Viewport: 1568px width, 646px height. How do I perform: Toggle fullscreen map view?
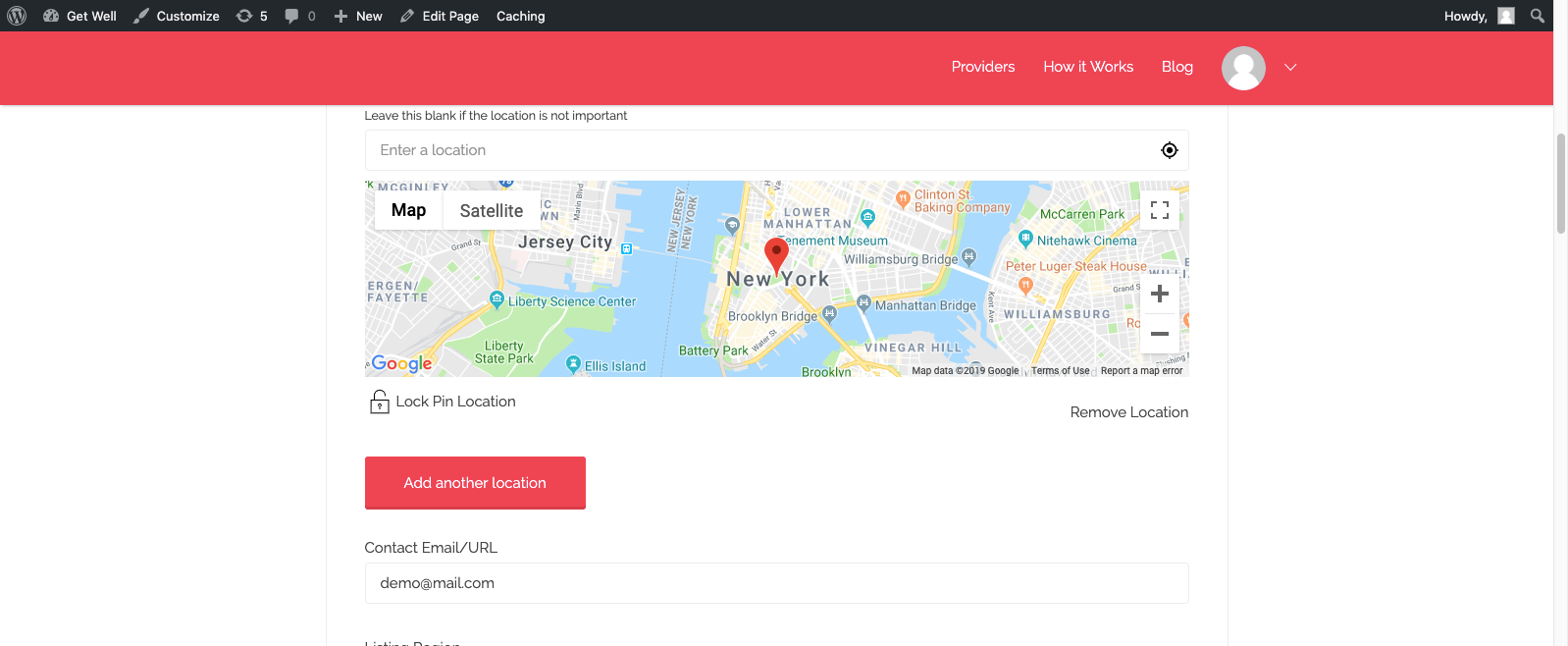click(1160, 210)
